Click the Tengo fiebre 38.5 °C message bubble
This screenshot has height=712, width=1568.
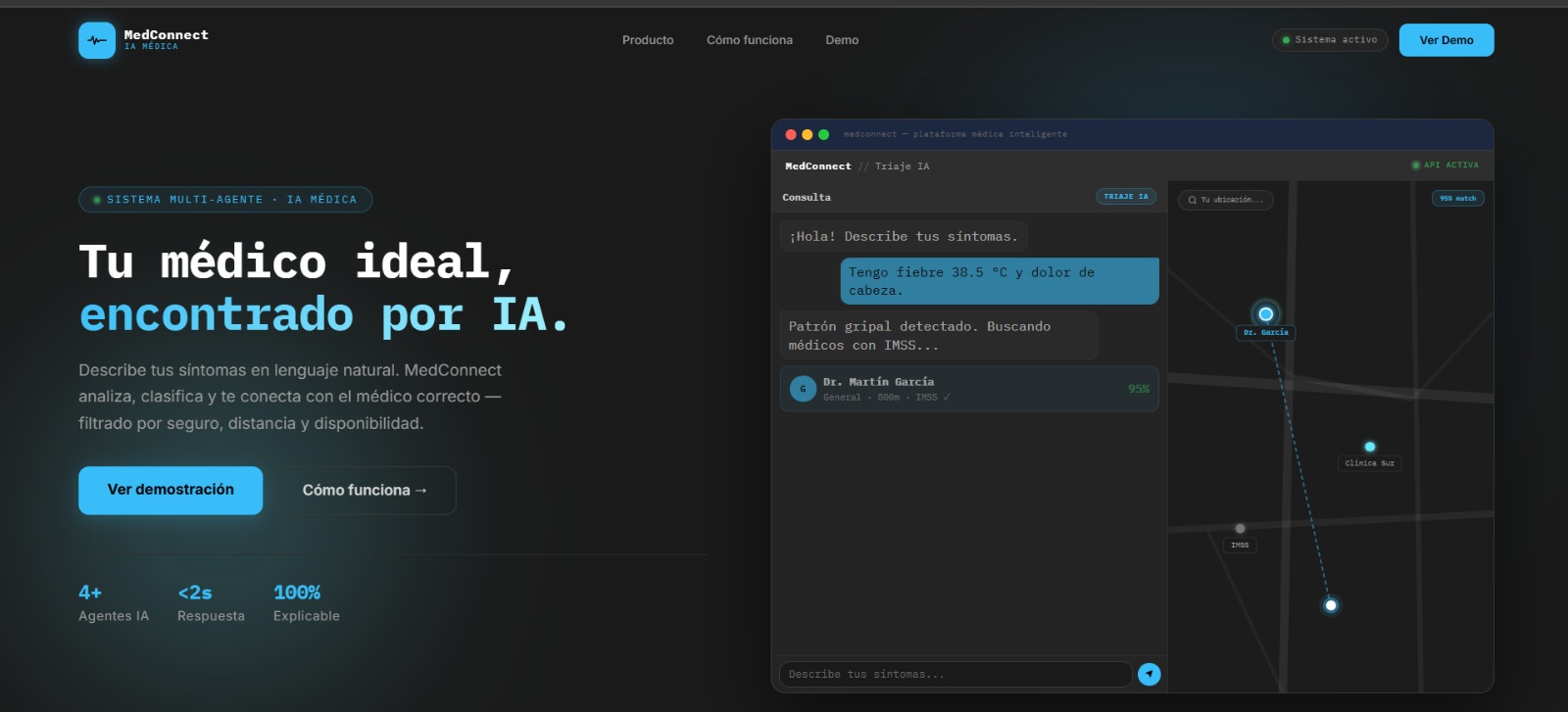(x=1000, y=281)
